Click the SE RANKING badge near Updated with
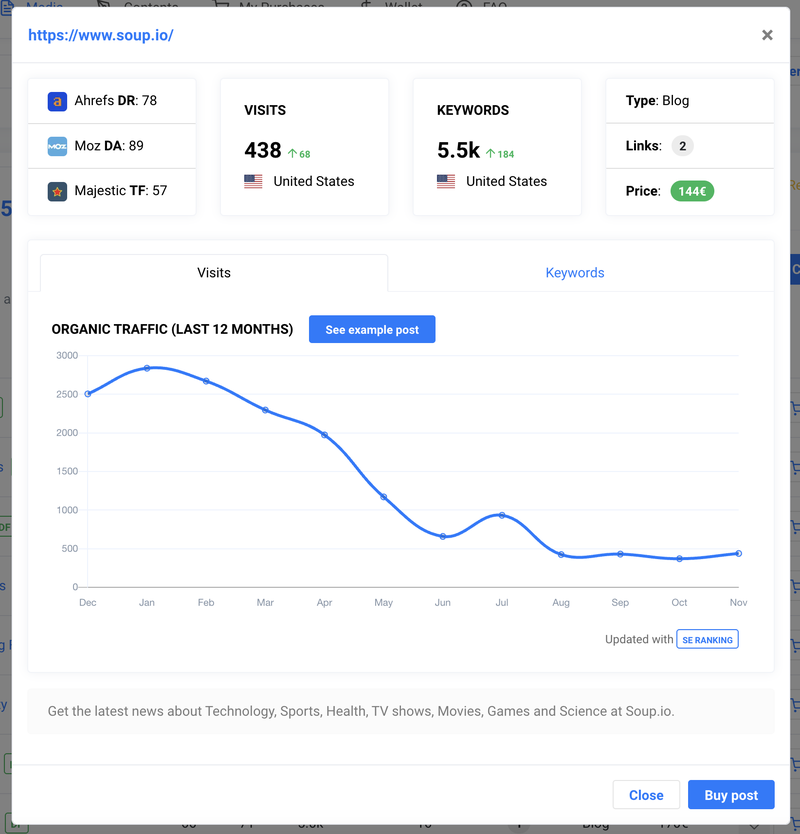Viewport: 800px width, 834px height. tap(707, 639)
